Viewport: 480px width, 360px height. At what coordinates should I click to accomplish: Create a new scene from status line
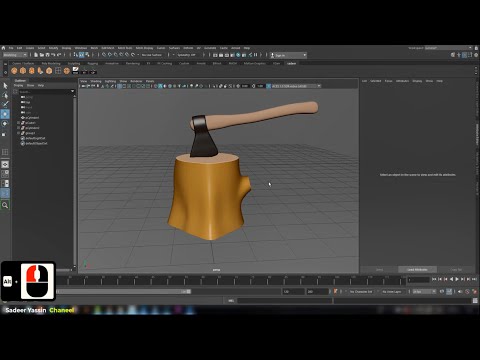pos(36,55)
